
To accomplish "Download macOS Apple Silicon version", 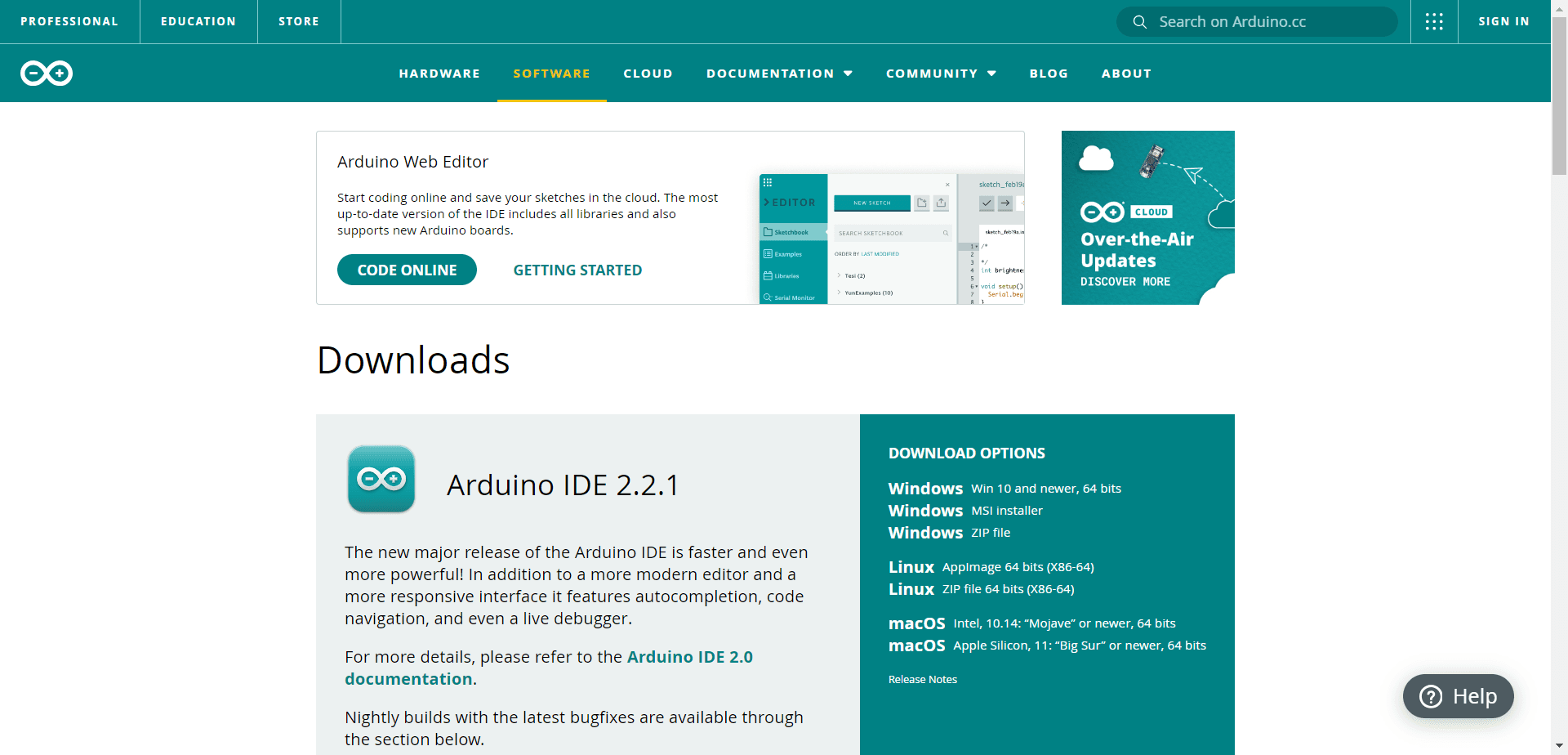I will (x=1047, y=646).
